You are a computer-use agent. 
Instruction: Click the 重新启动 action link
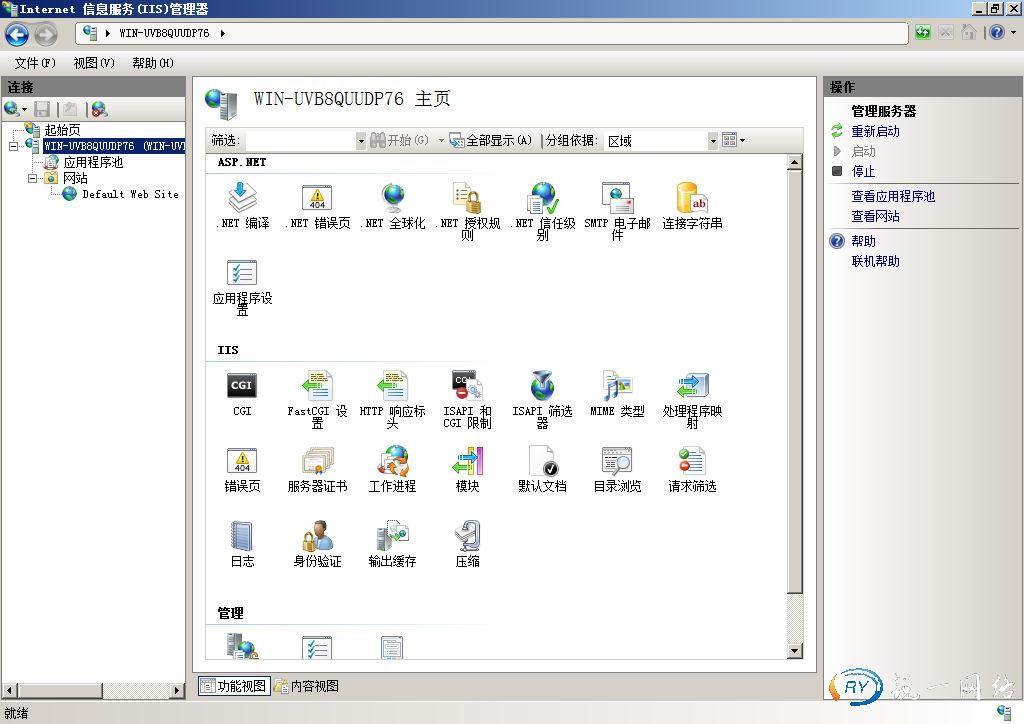[x=875, y=131]
